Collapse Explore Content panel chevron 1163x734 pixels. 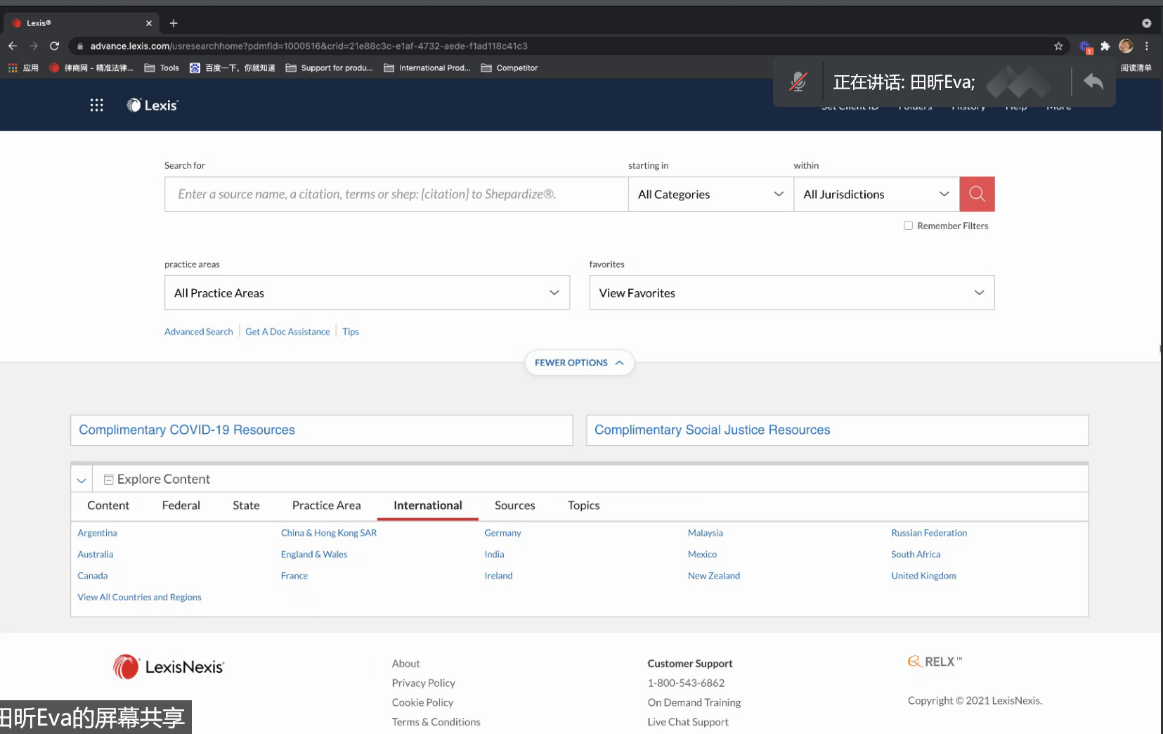pyautogui.click(x=82, y=480)
